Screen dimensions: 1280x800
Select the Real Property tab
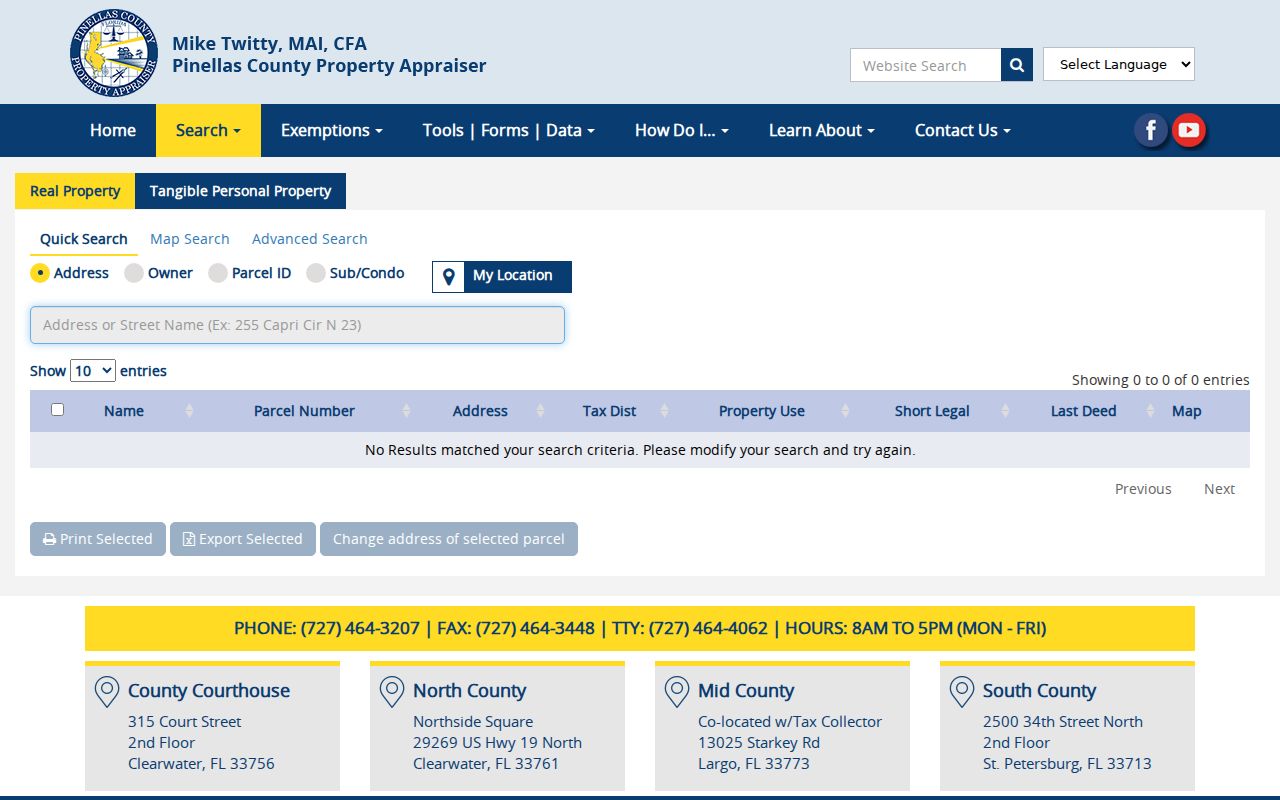click(x=75, y=191)
